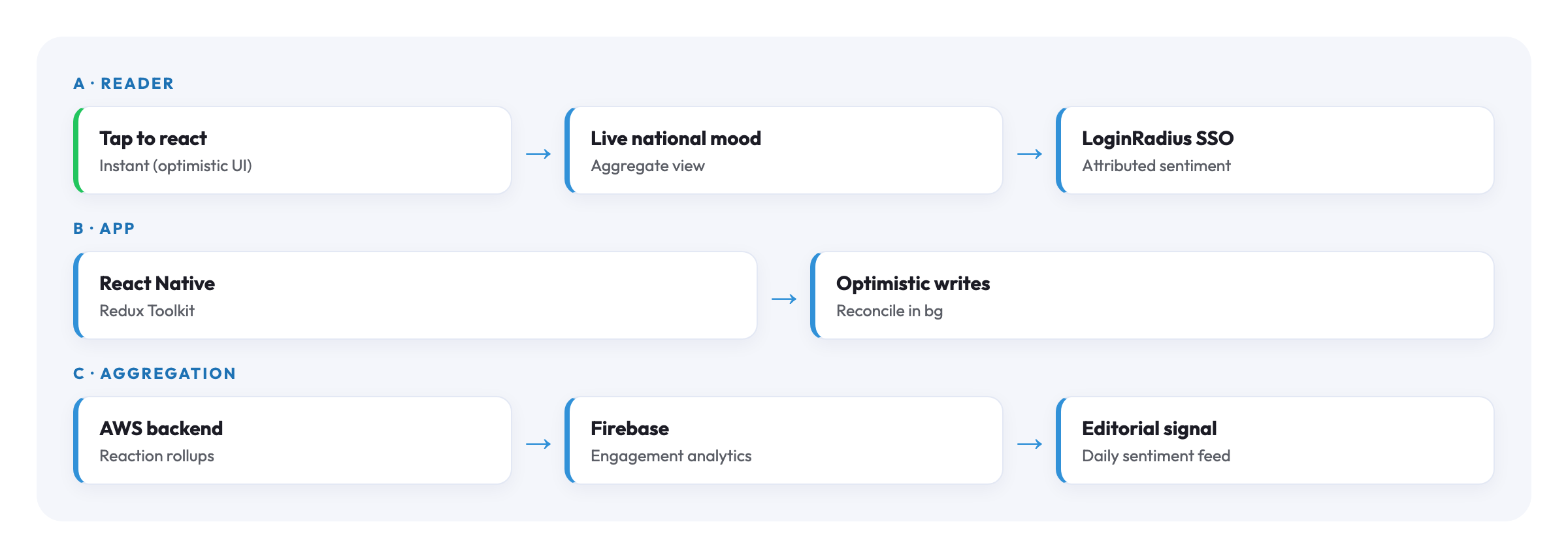Click the B · APP section heading

[x=104, y=229]
